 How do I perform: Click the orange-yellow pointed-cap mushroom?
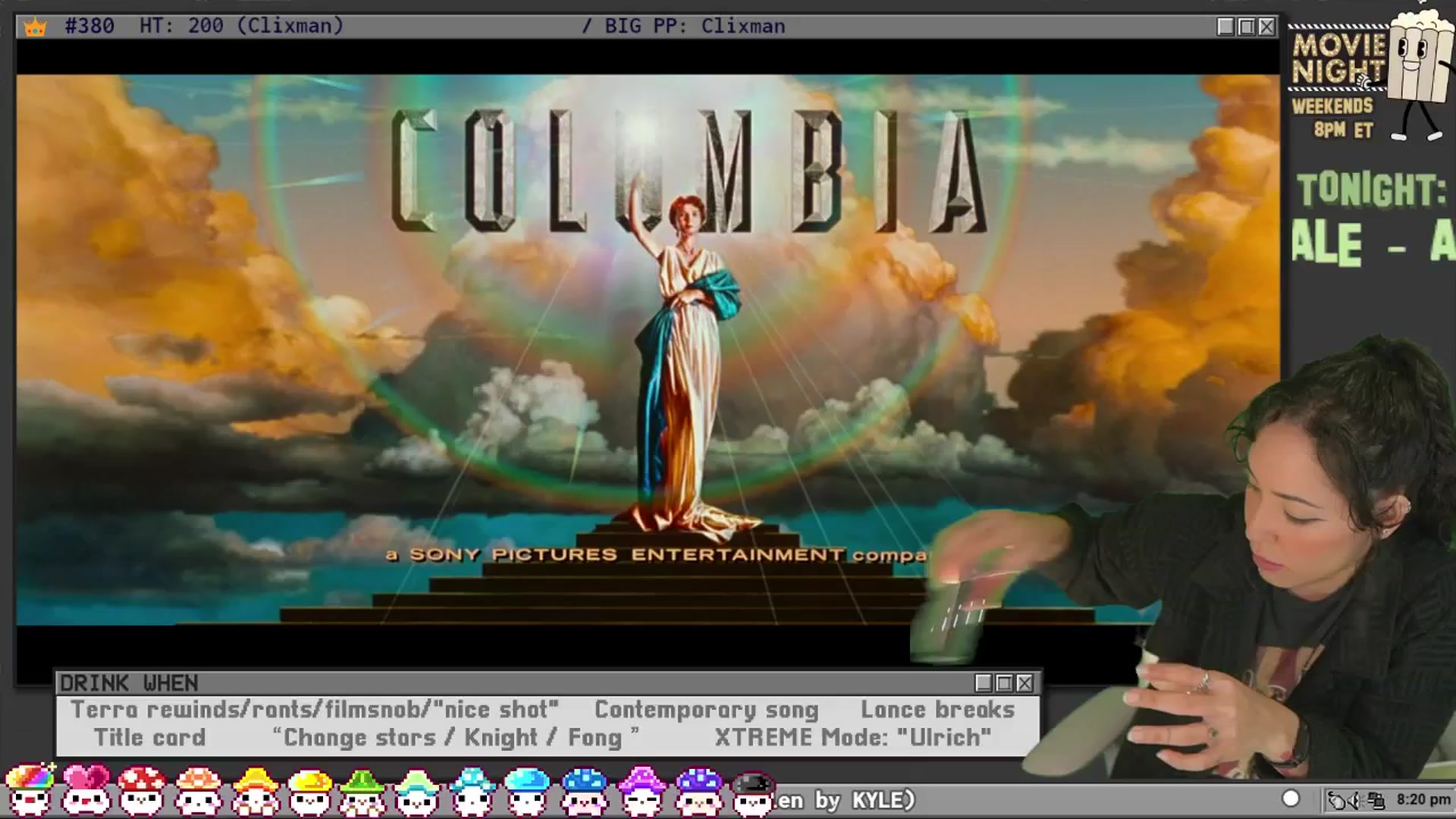pos(255,790)
